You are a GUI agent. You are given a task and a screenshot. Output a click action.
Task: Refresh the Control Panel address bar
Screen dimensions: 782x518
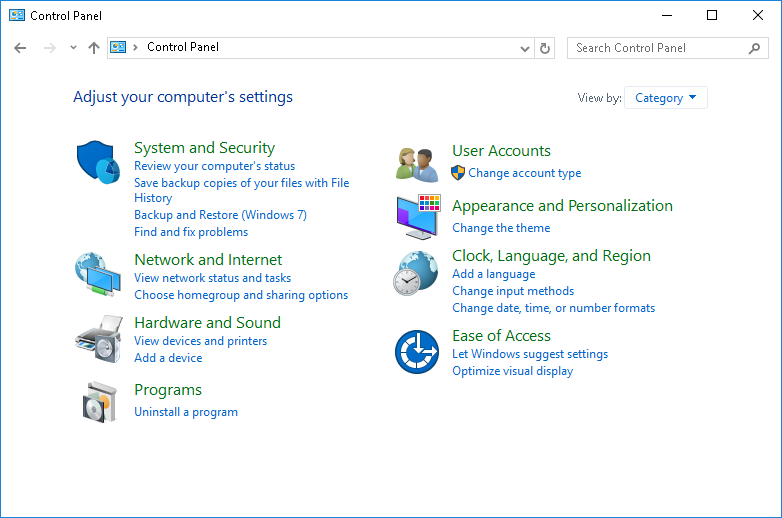pos(545,48)
